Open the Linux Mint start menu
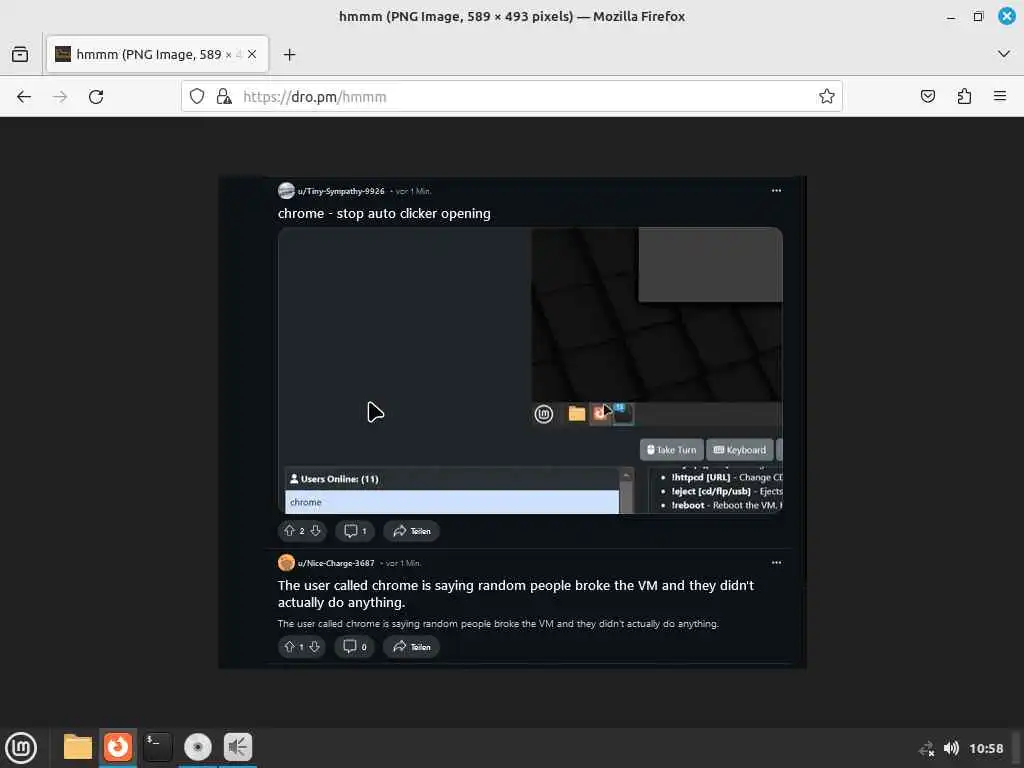This screenshot has height=768, width=1024. click(21, 748)
